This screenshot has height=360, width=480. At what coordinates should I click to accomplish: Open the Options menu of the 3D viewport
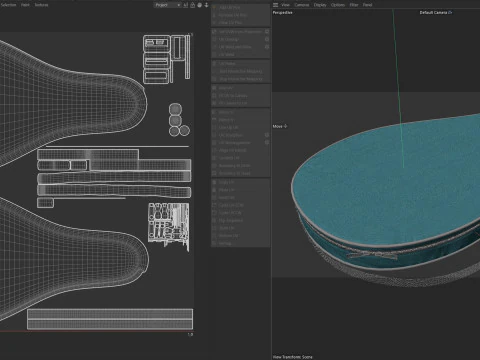pos(338,5)
